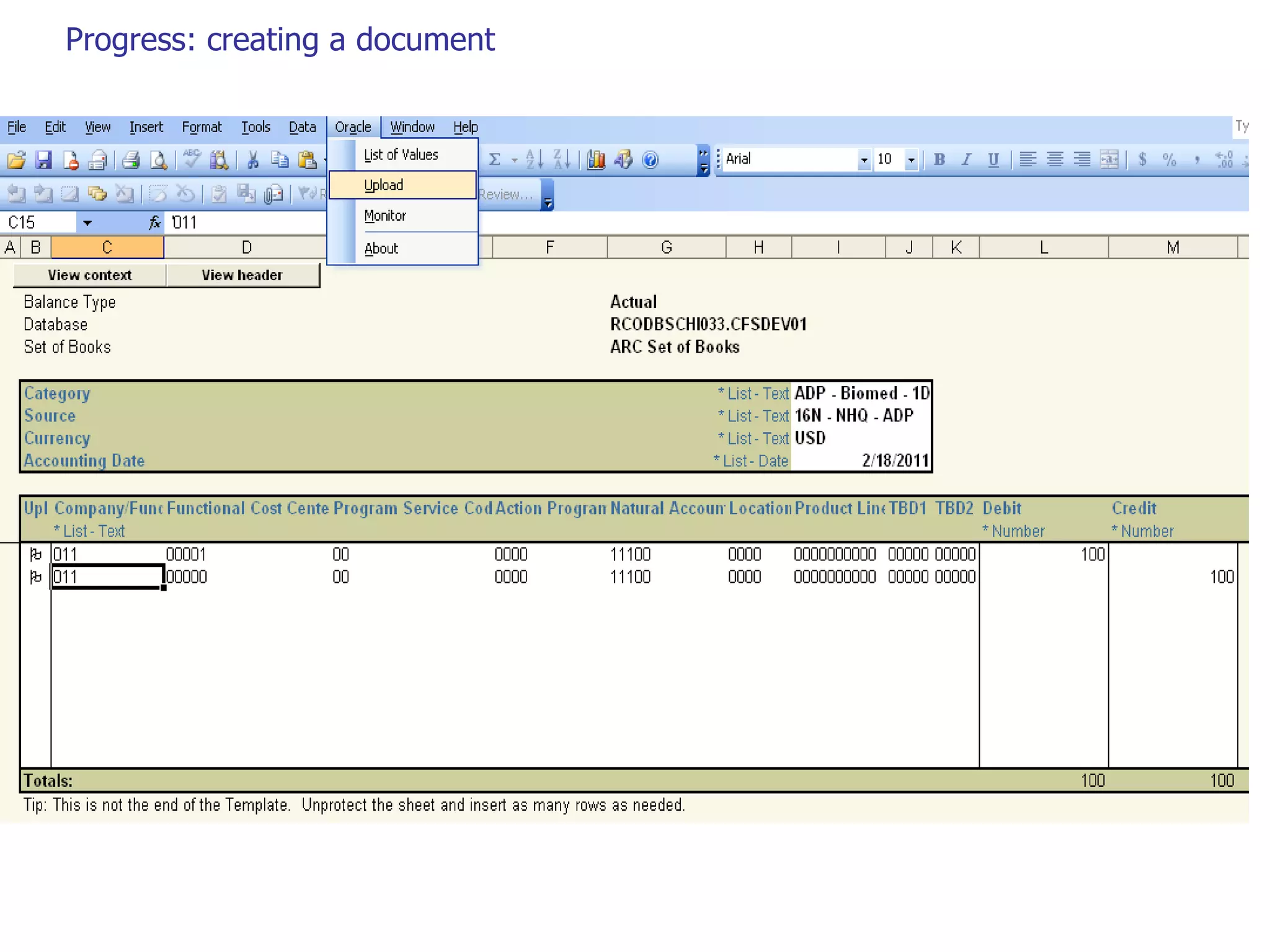Apply Percent style format

coord(1170,159)
